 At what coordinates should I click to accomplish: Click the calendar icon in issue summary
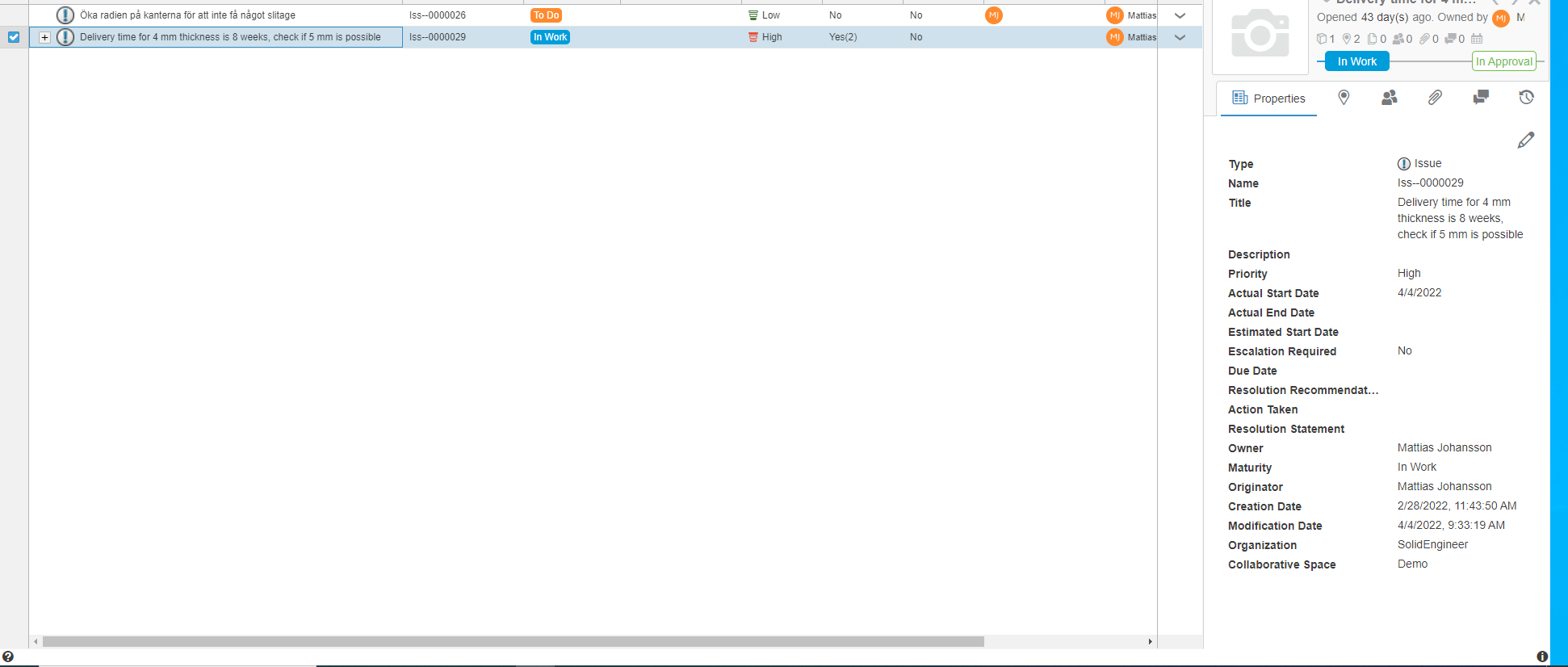1477,39
